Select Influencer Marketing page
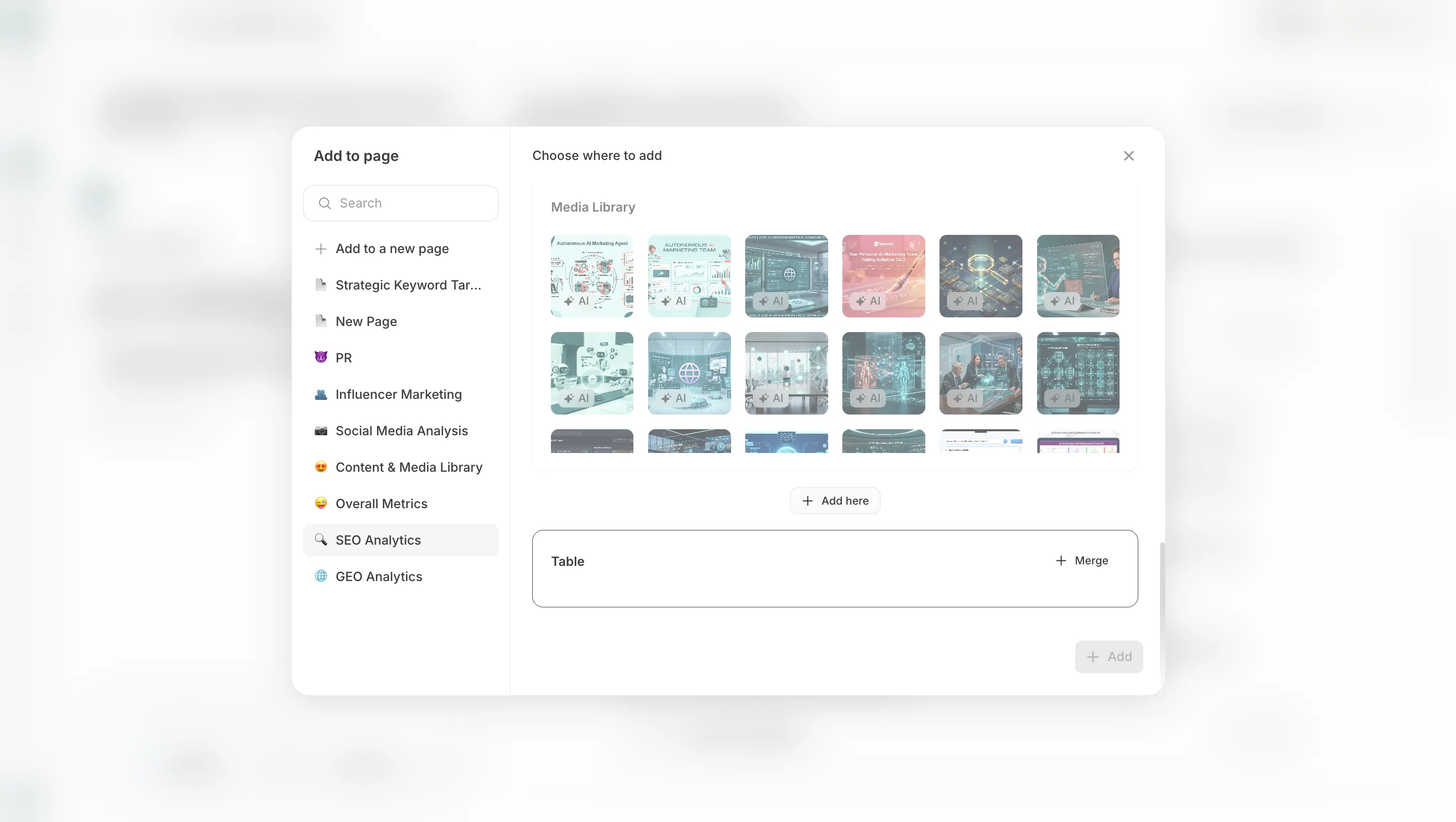 tap(401, 394)
